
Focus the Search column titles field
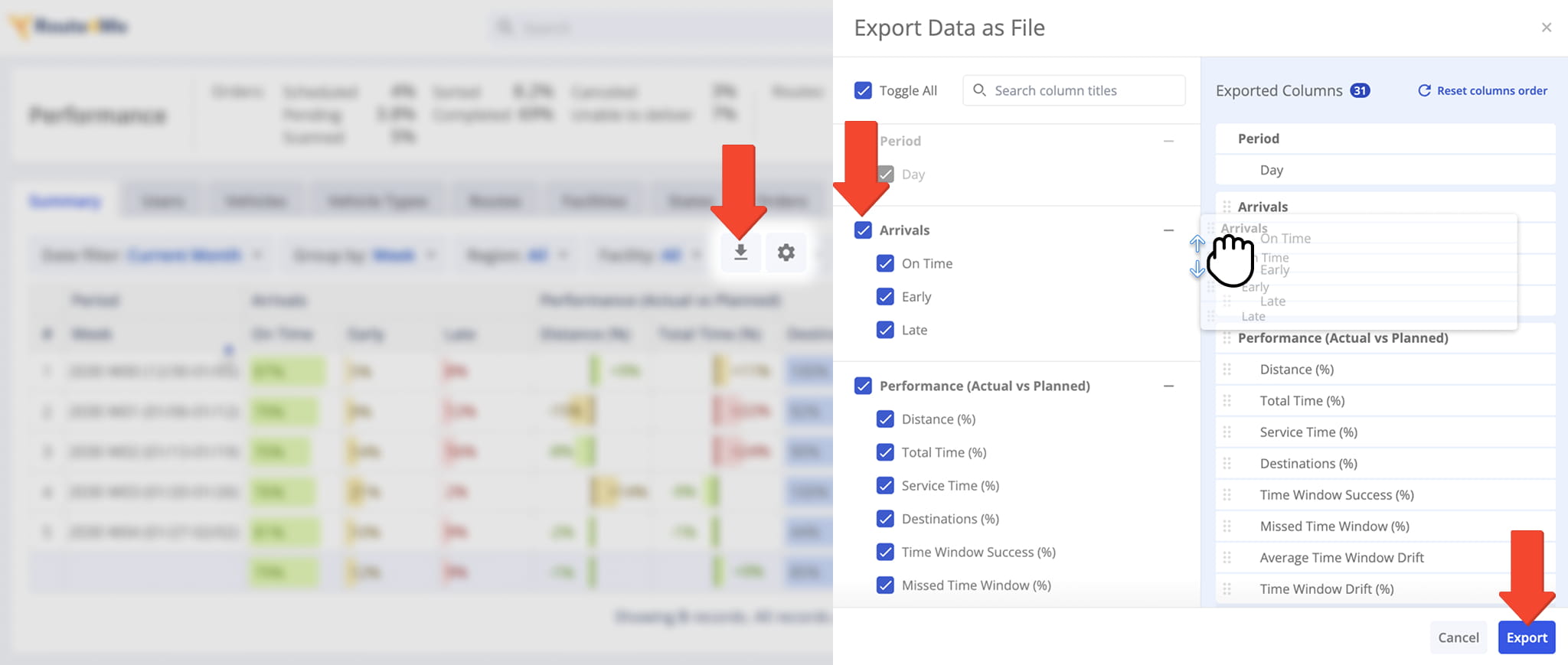pyautogui.click(x=1073, y=90)
